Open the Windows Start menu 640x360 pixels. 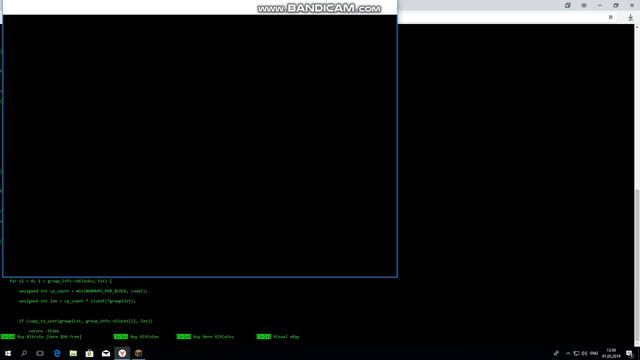pyautogui.click(x=8, y=353)
